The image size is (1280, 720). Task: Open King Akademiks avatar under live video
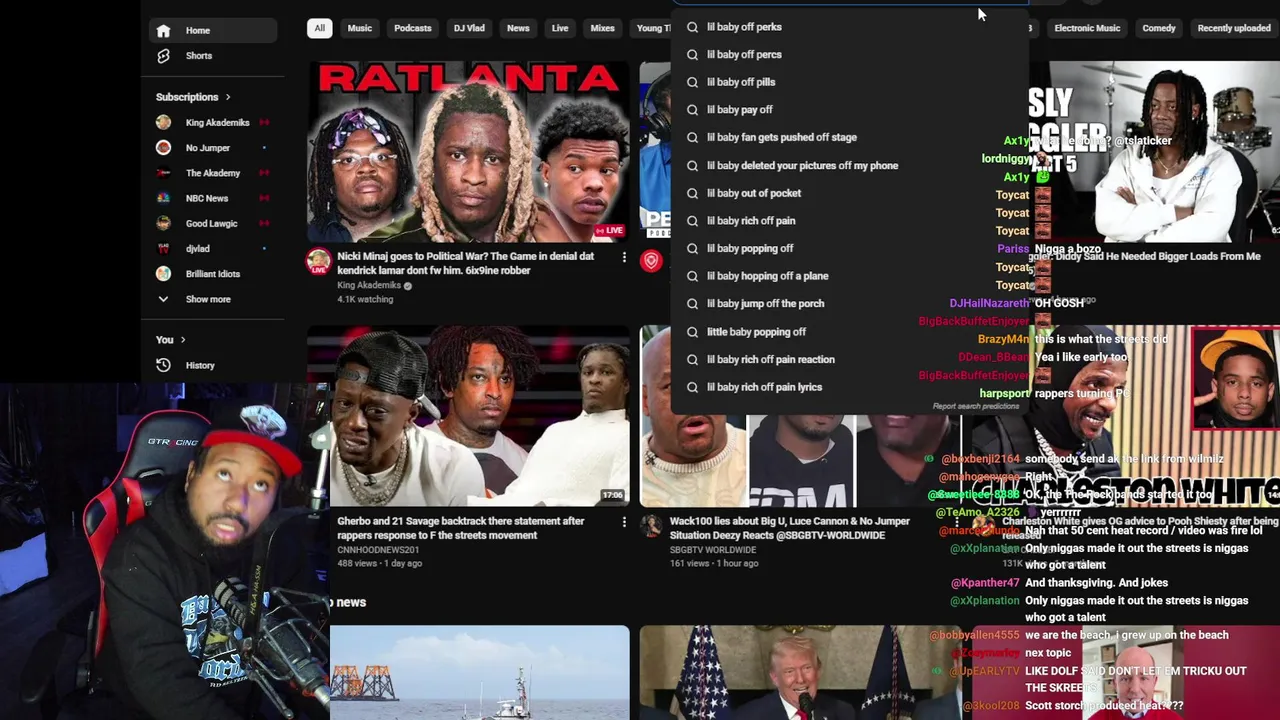[318, 262]
